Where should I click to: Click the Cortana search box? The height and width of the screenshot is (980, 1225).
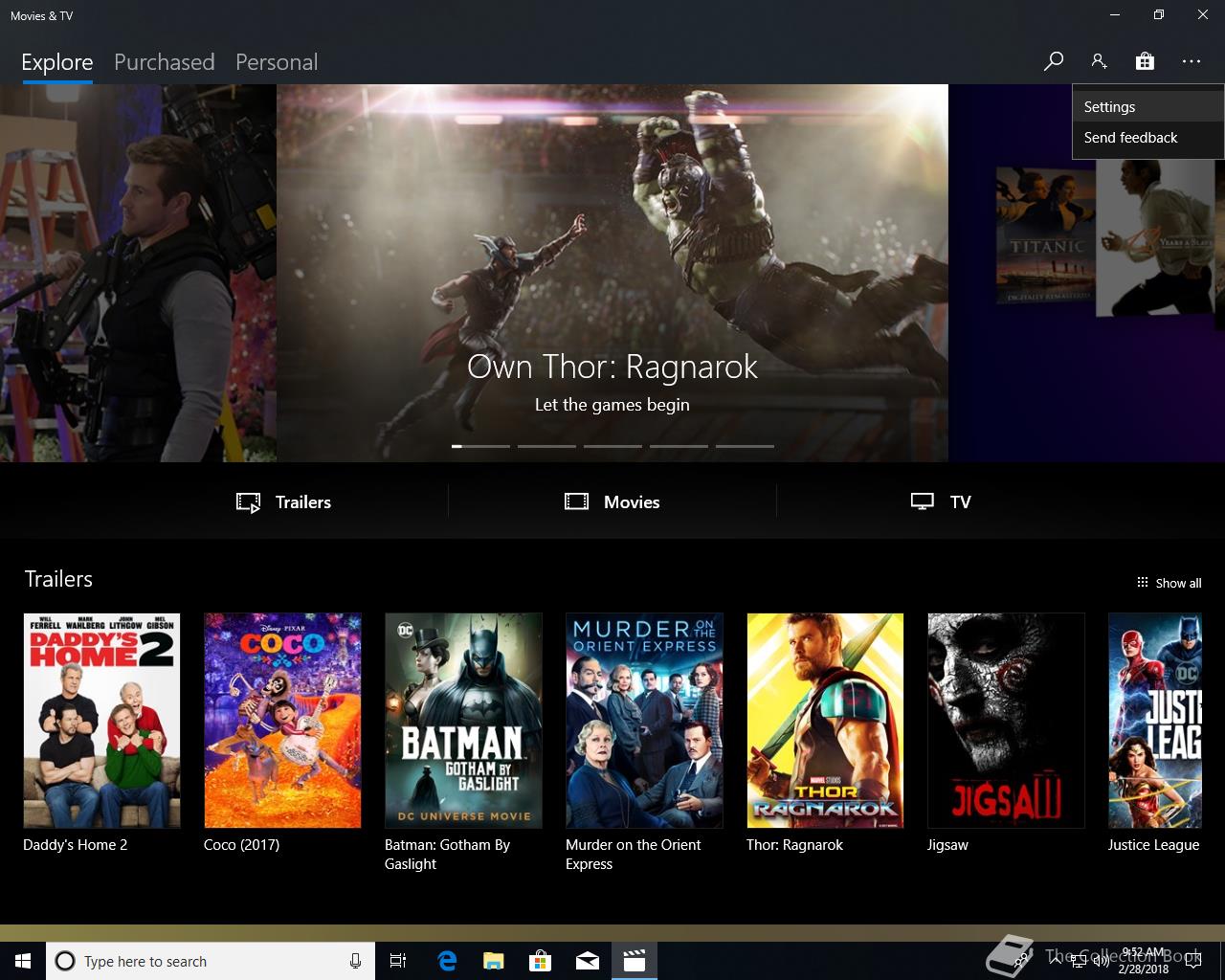[x=210, y=961]
